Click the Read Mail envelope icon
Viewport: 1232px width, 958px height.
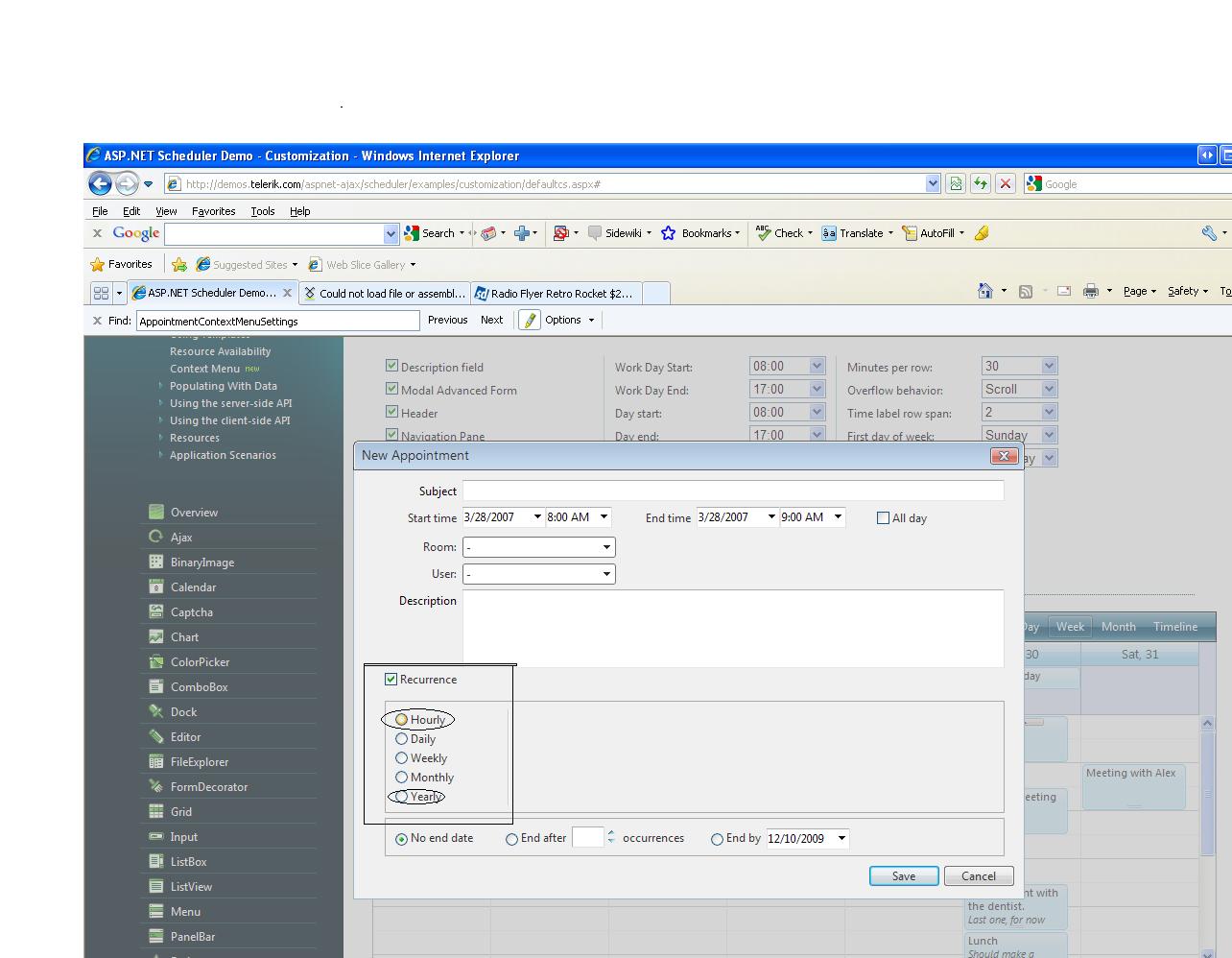tap(1064, 291)
